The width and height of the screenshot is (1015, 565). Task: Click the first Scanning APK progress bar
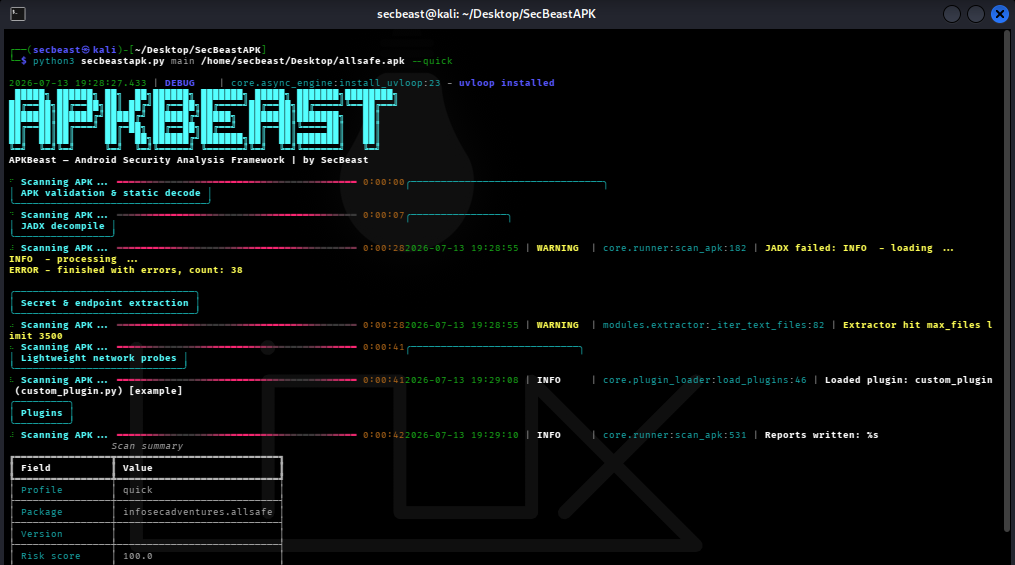pos(236,182)
